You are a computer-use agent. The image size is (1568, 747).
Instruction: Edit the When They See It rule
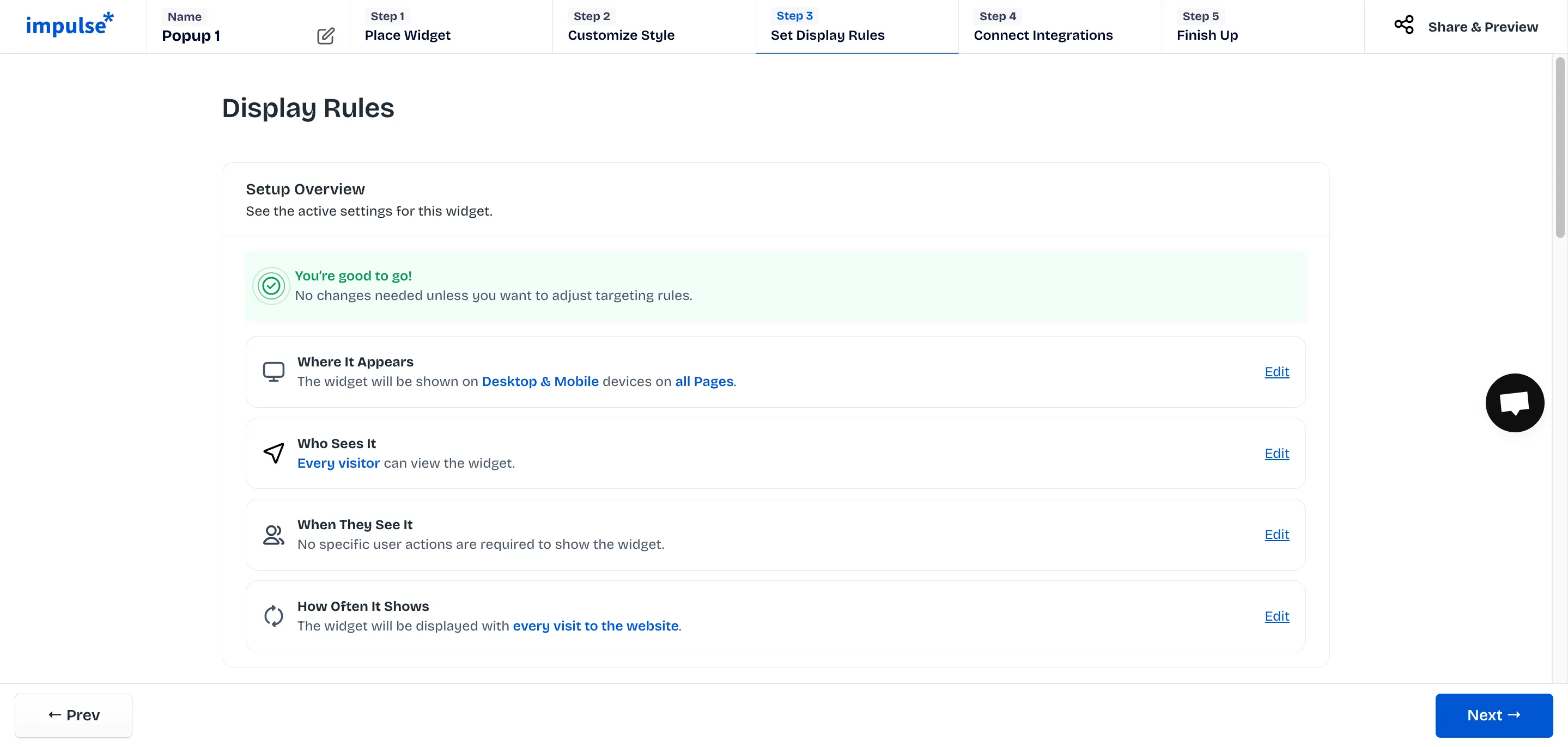click(1277, 534)
